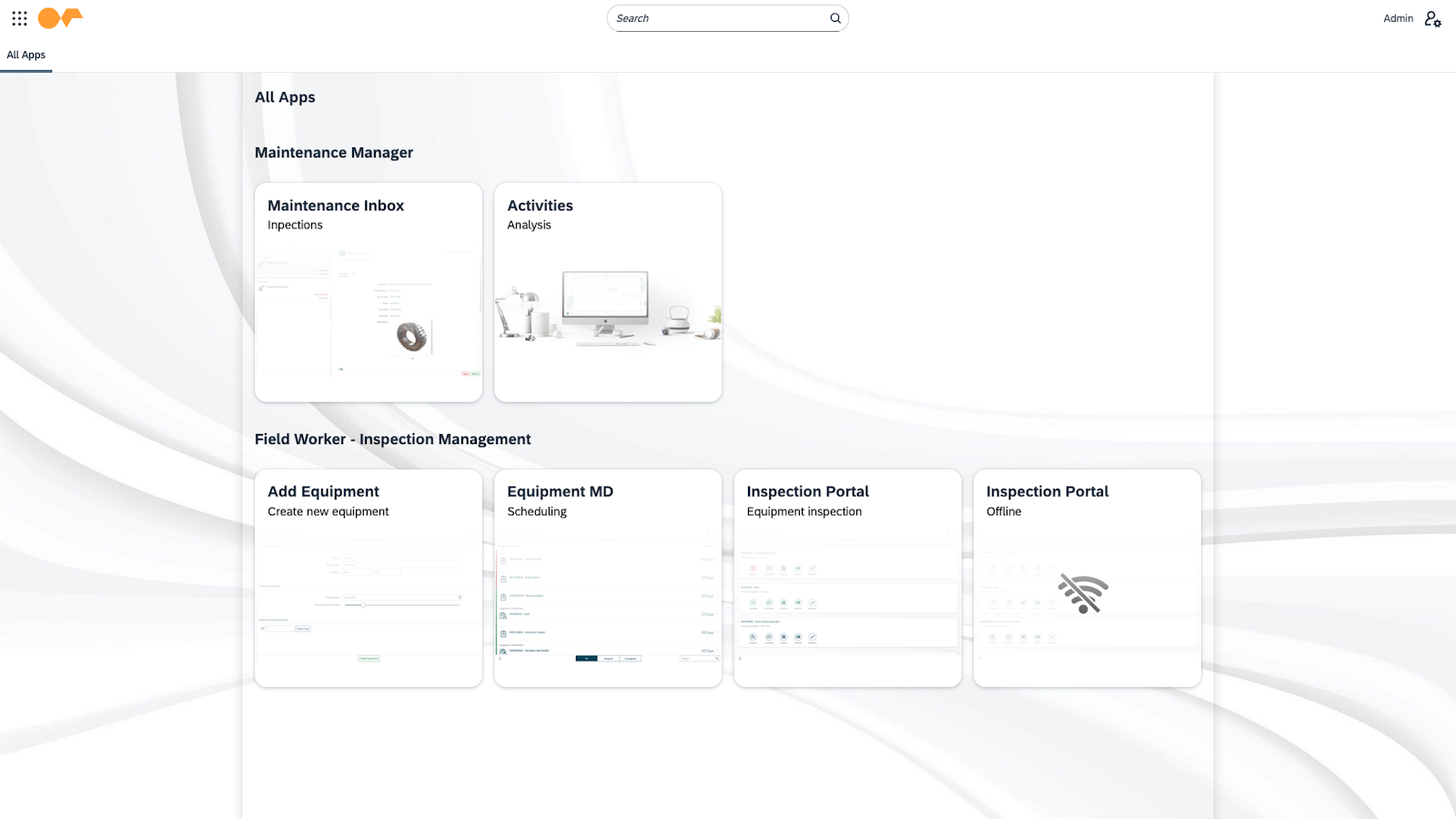The width and height of the screenshot is (1456, 819).
Task: Open the app launcher grid menu
Action: click(x=18, y=18)
